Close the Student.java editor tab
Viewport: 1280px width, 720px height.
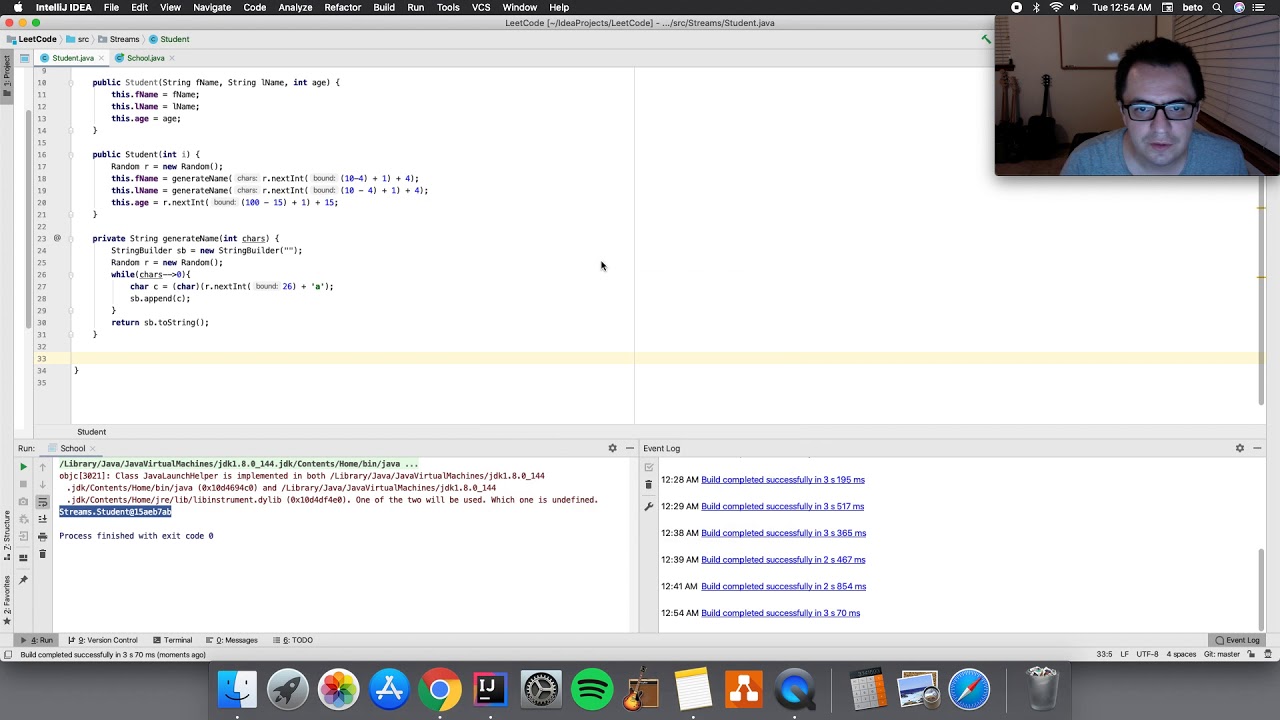click(102, 58)
